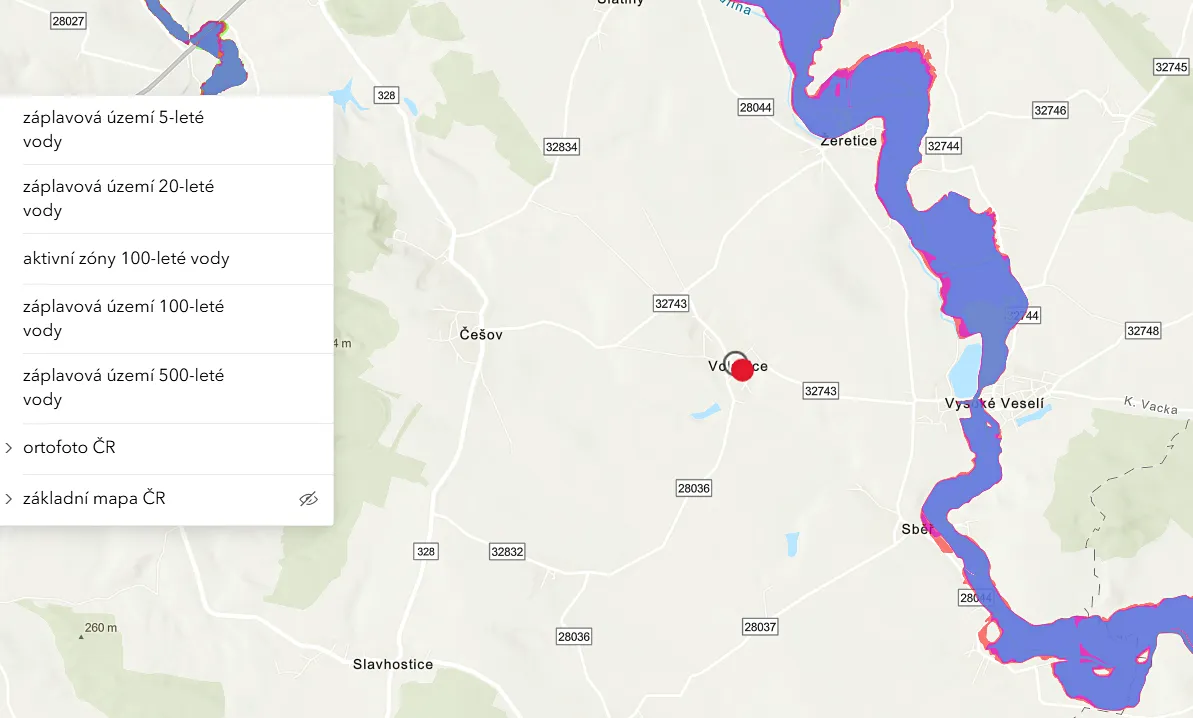1193x718 pixels.
Task: Click the road shield numbered 32748
Action: pyautogui.click(x=1143, y=331)
